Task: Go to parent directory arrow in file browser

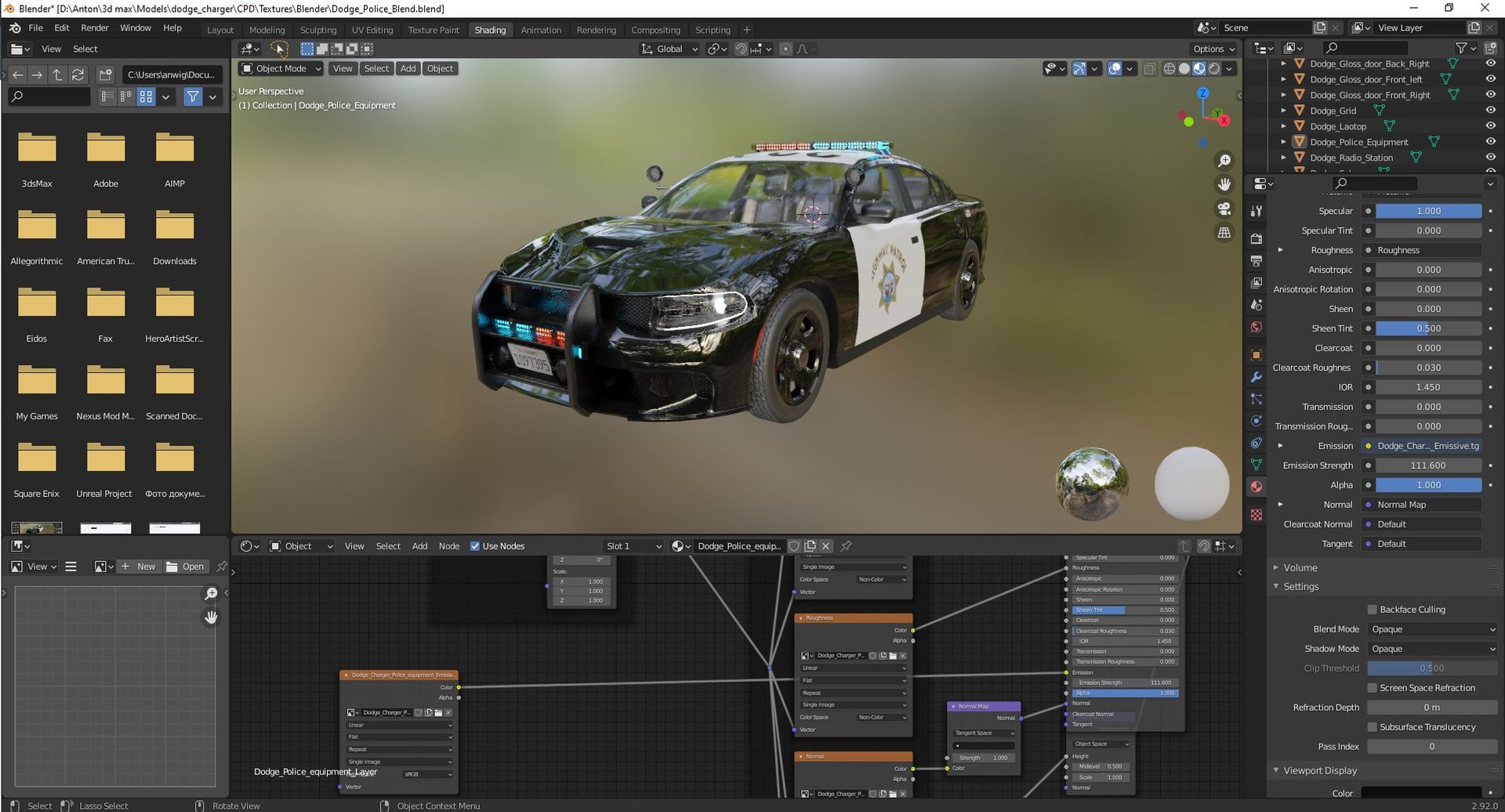Action: (57, 75)
